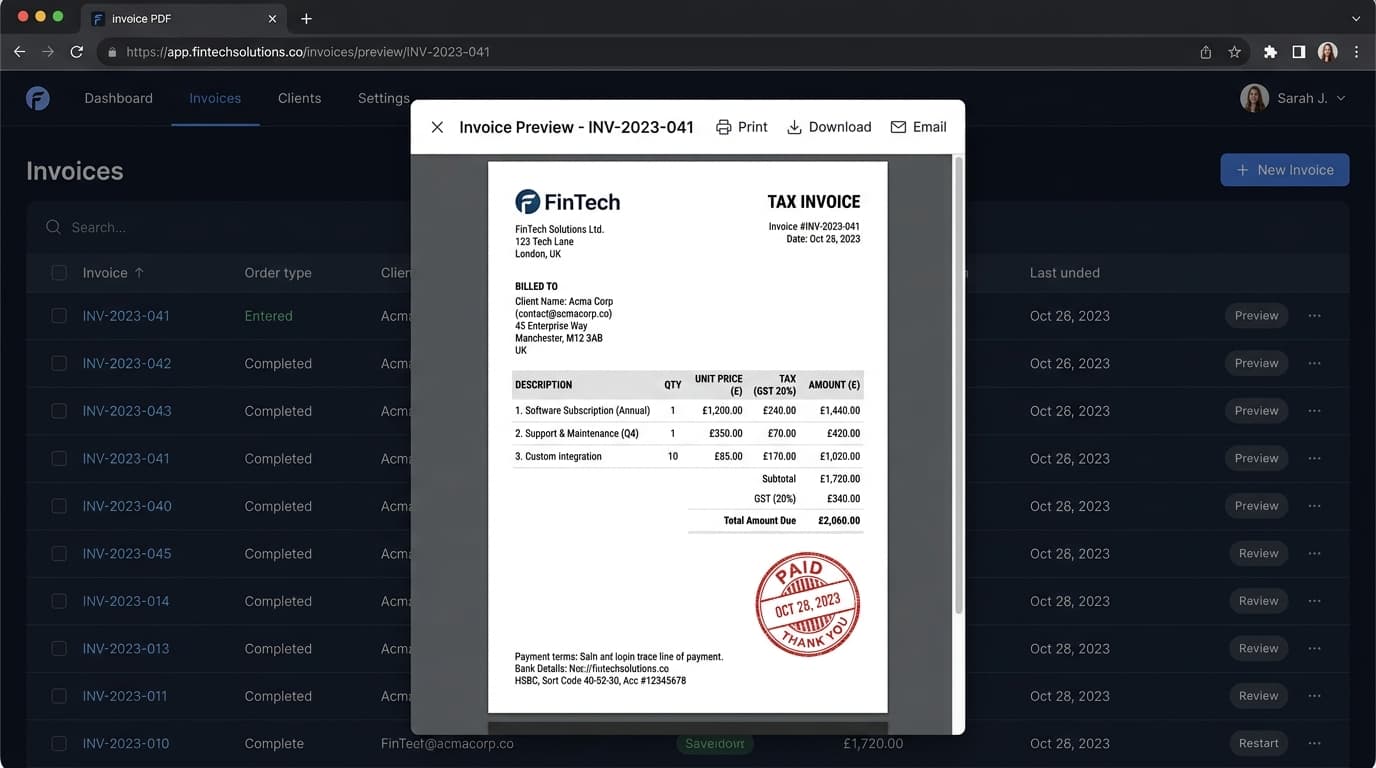Image resolution: width=1376 pixels, height=768 pixels.
Task: Tick the checkbox for INV-2023-043
Action: pyautogui.click(x=59, y=411)
